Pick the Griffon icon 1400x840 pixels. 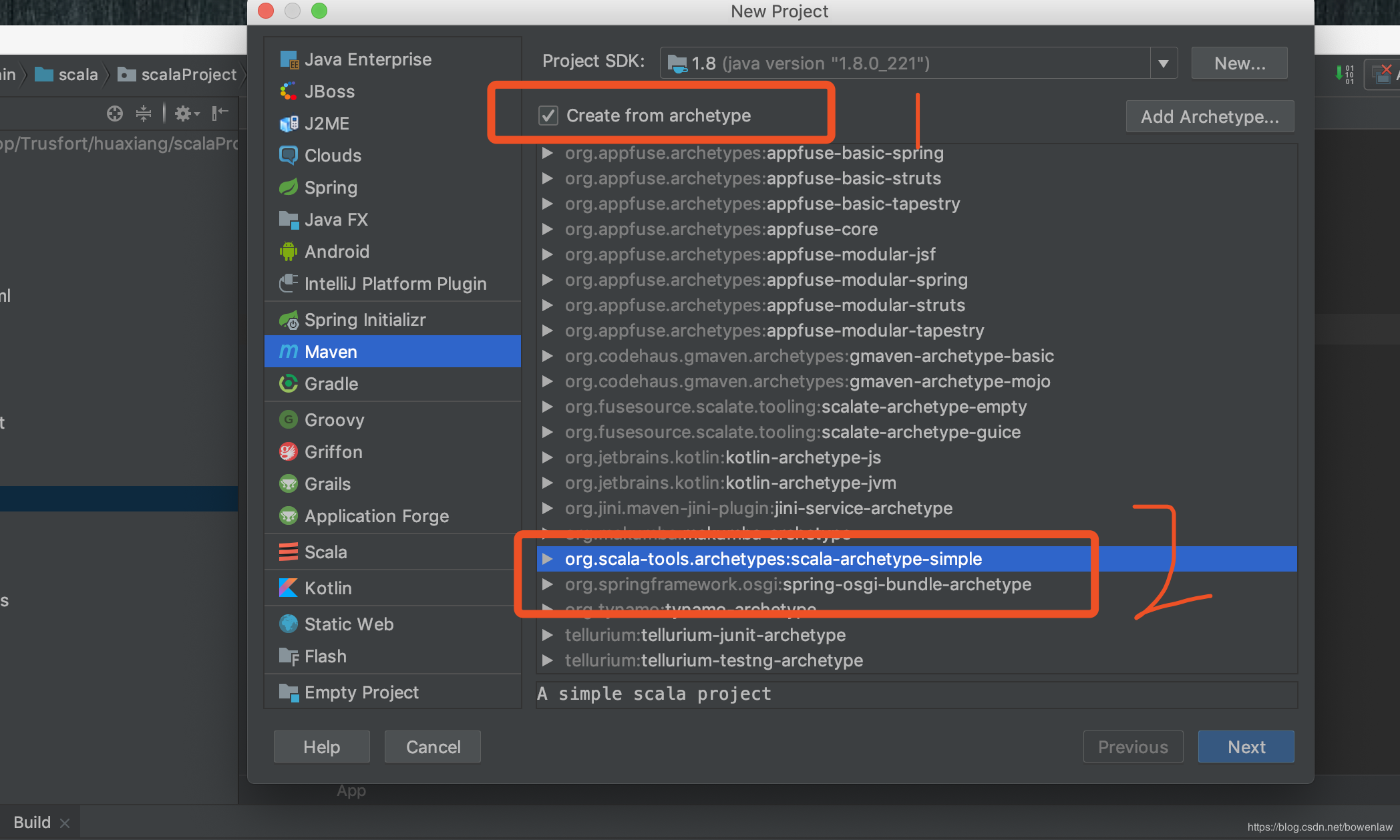(x=289, y=452)
